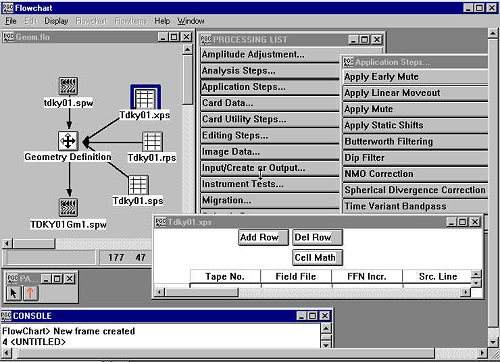Select the Tape No. column header
The height and width of the screenshot is (362, 500).
[x=225, y=277]
